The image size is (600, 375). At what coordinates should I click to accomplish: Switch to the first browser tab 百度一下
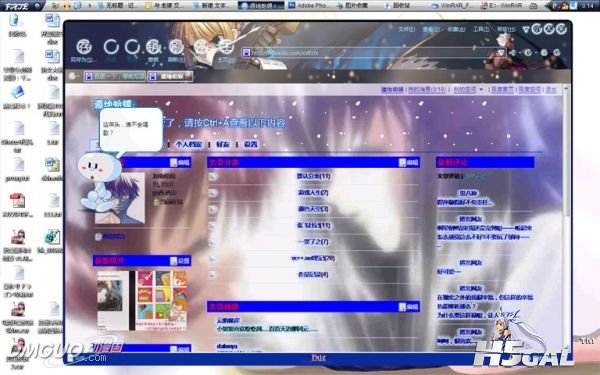(x=115, y=76)
